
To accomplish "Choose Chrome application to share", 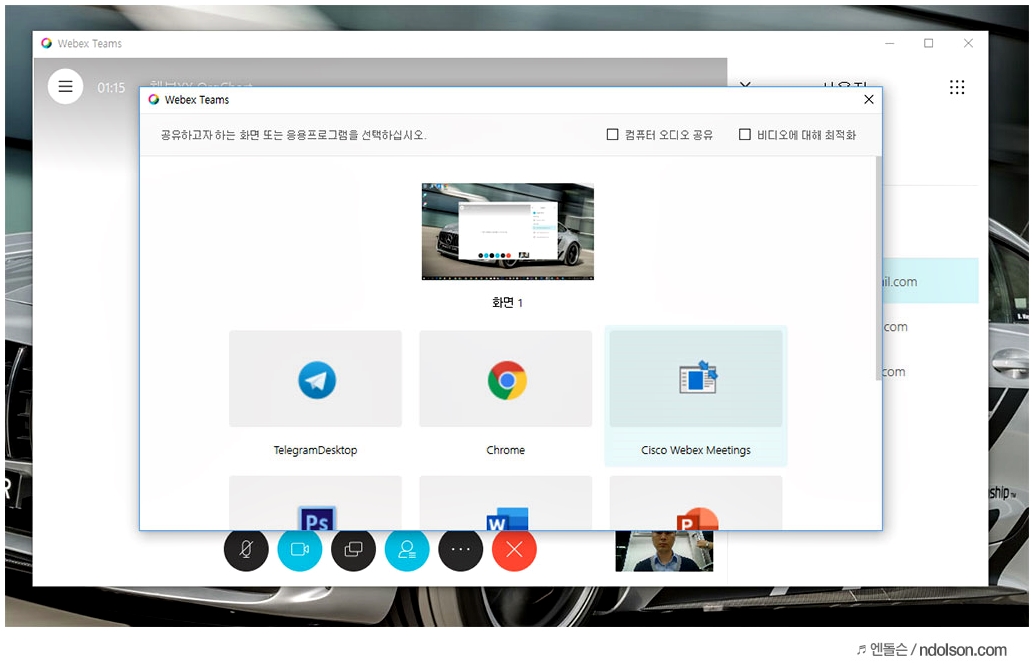I will click(506, 379).
